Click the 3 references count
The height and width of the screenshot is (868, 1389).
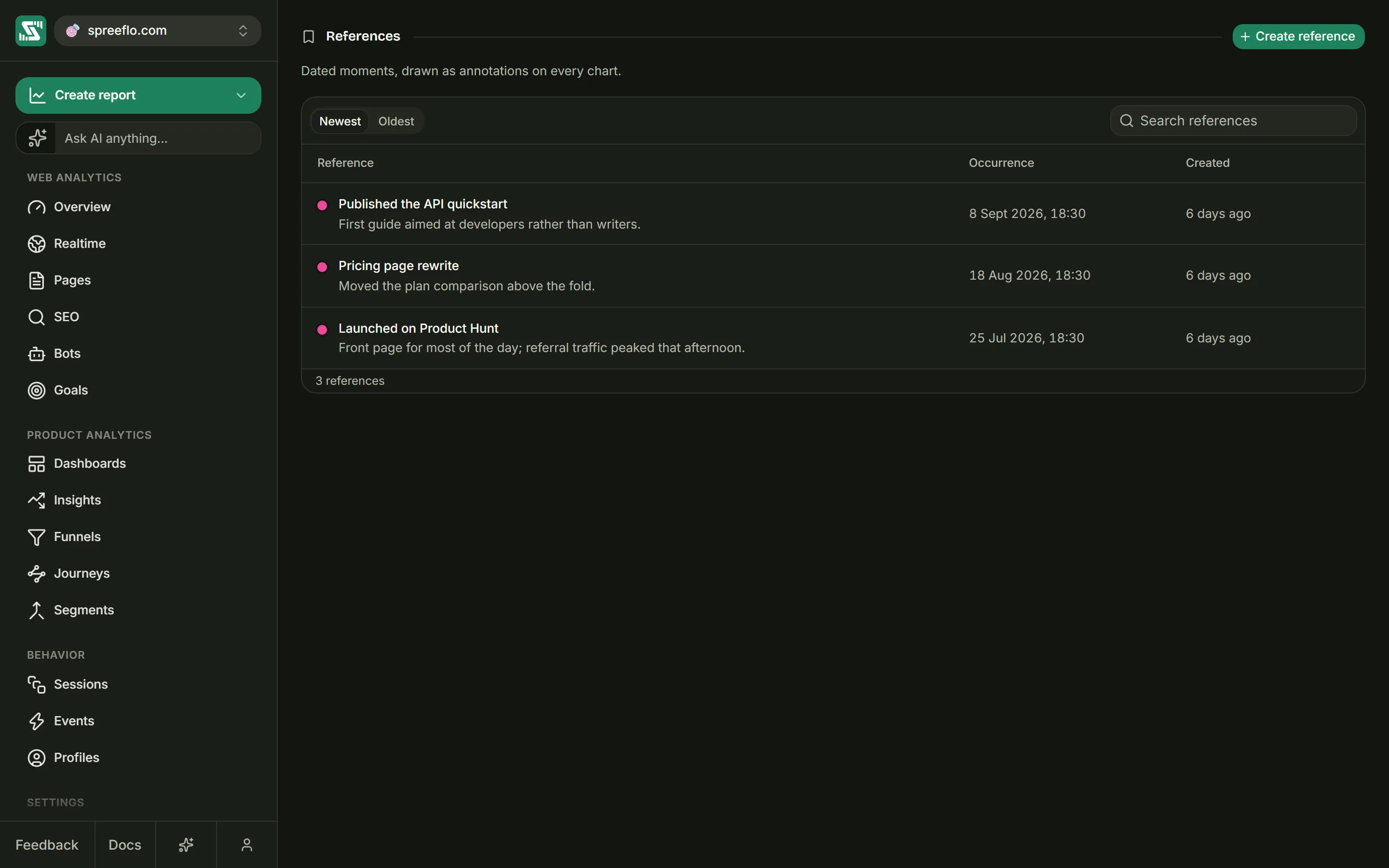pos(350,381)
